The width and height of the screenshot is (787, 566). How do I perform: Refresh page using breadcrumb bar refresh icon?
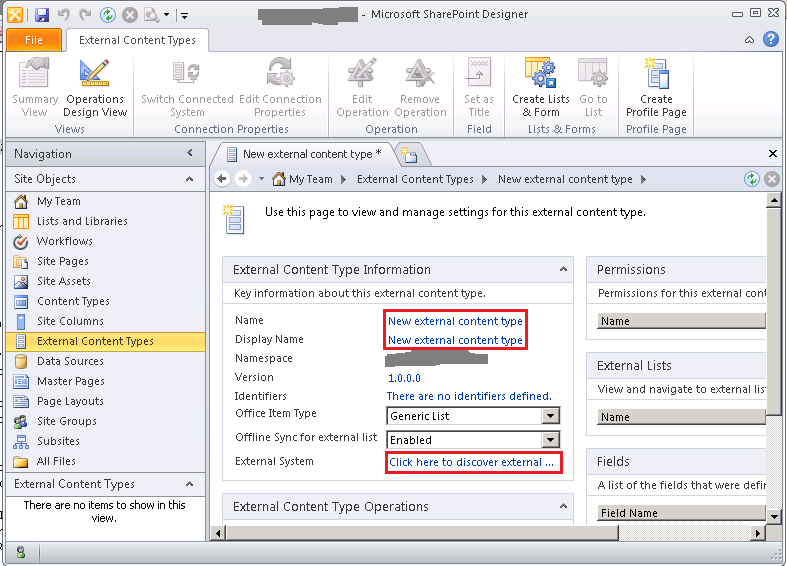tap(751, 179)
